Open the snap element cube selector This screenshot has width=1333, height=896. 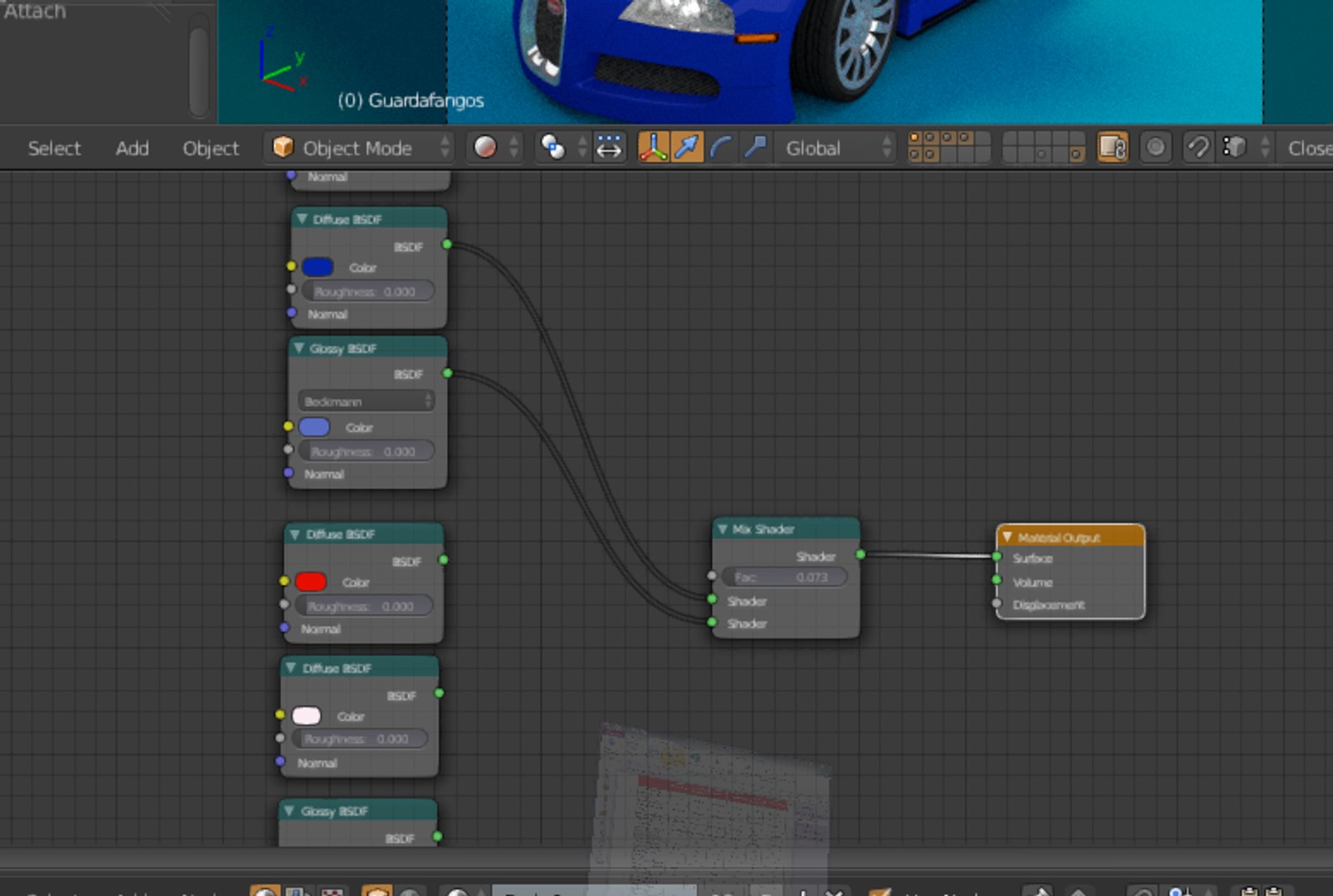1234,148
